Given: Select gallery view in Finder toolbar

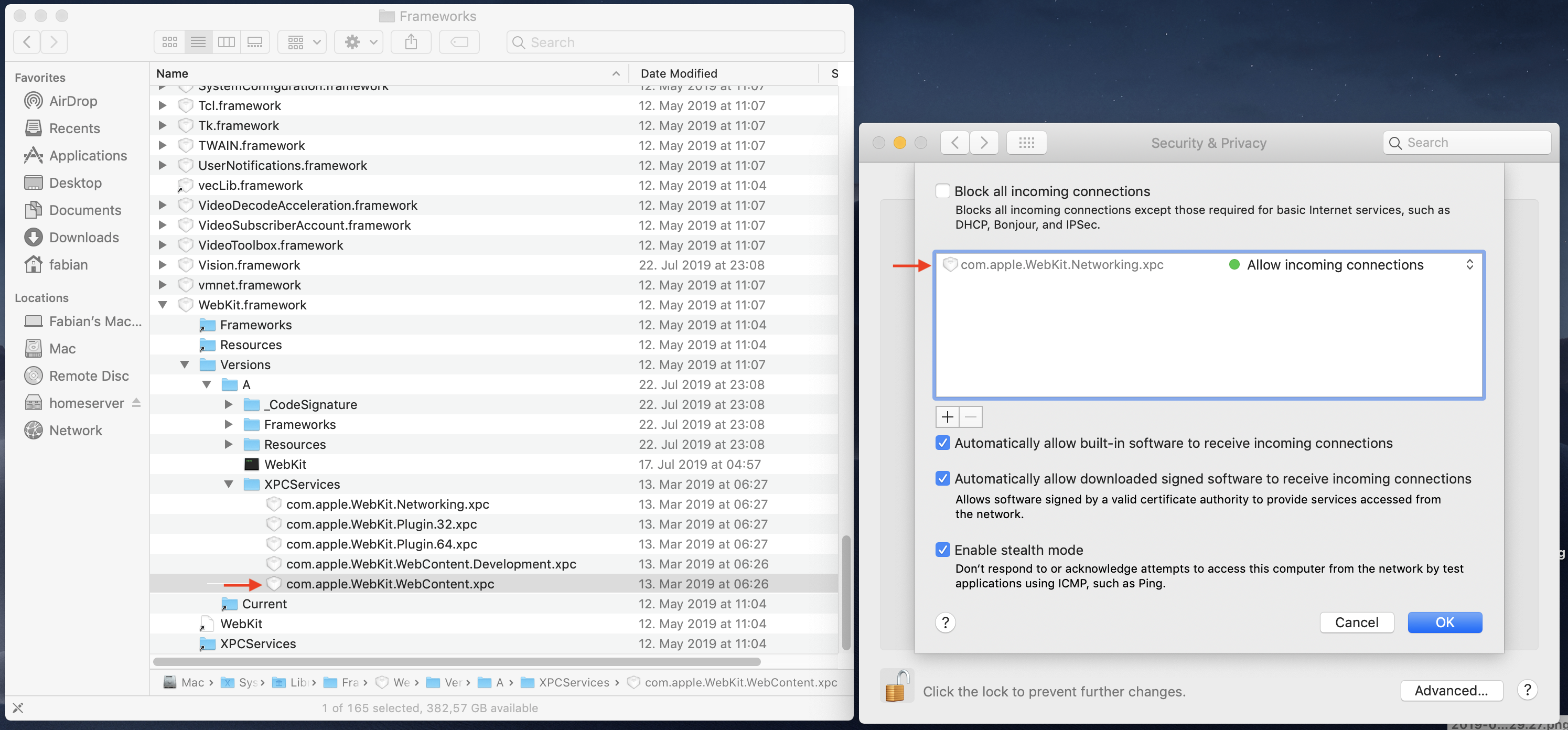Looking at the screenshot, I should tap(255, 42).
